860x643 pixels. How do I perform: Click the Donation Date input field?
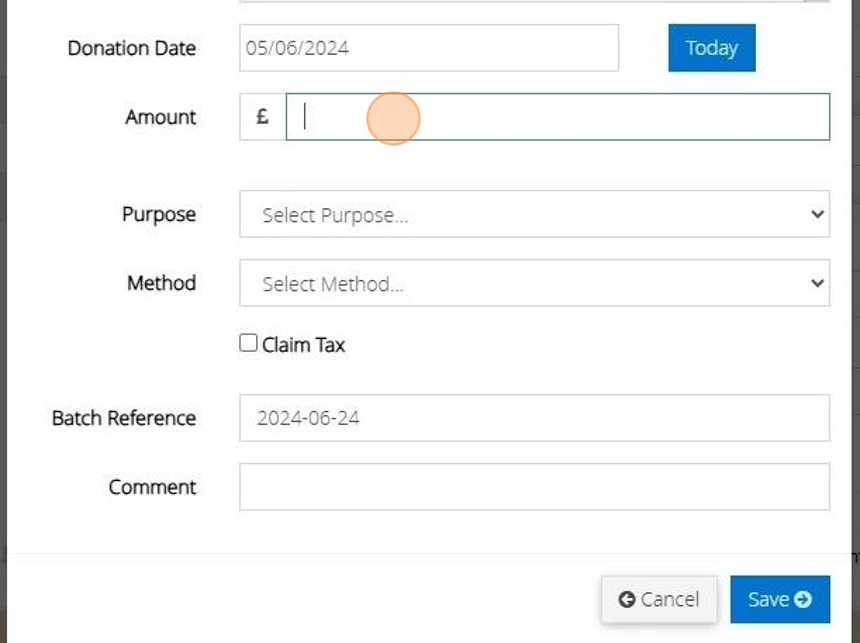pyautogui.click(x=428, y=48)
